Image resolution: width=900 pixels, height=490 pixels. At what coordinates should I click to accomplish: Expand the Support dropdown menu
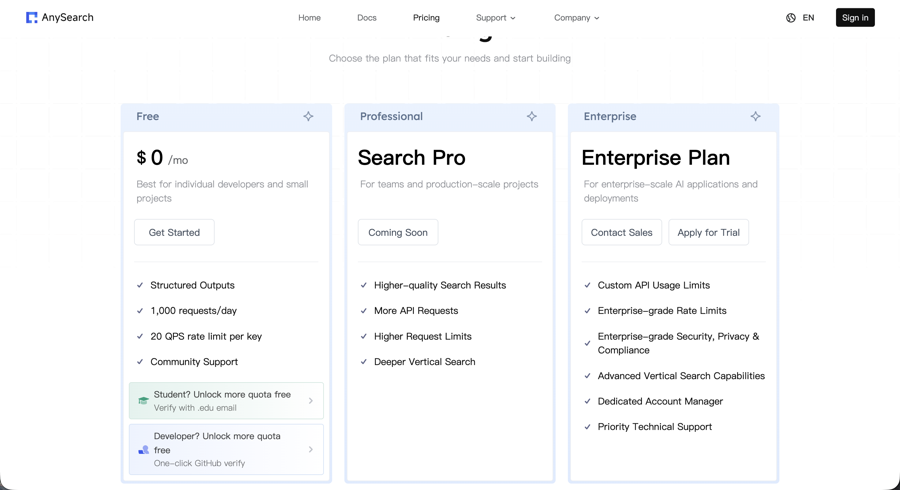click(x=495, y=18)
